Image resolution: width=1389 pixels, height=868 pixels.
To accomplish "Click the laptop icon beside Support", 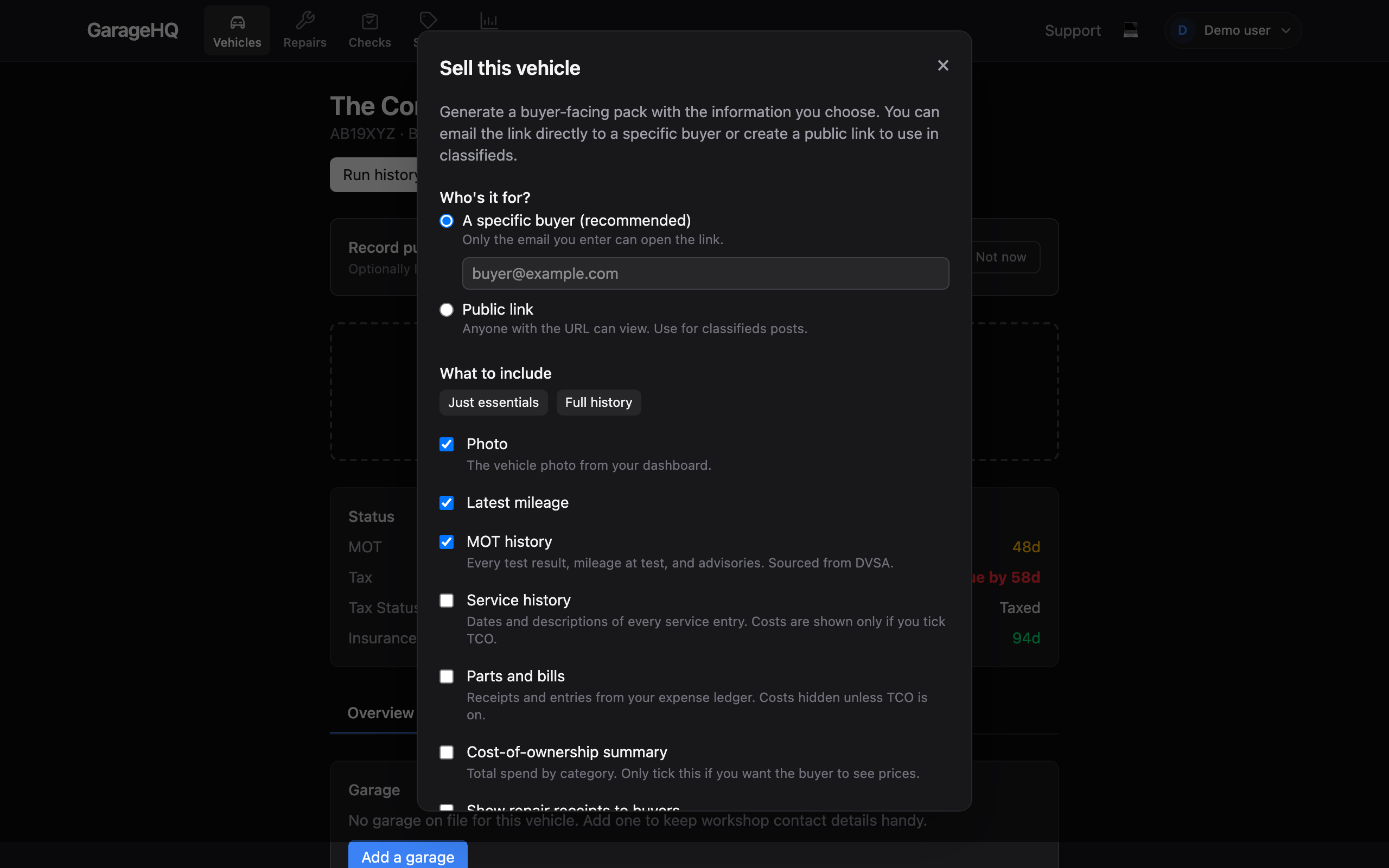I will point(1130,30).
